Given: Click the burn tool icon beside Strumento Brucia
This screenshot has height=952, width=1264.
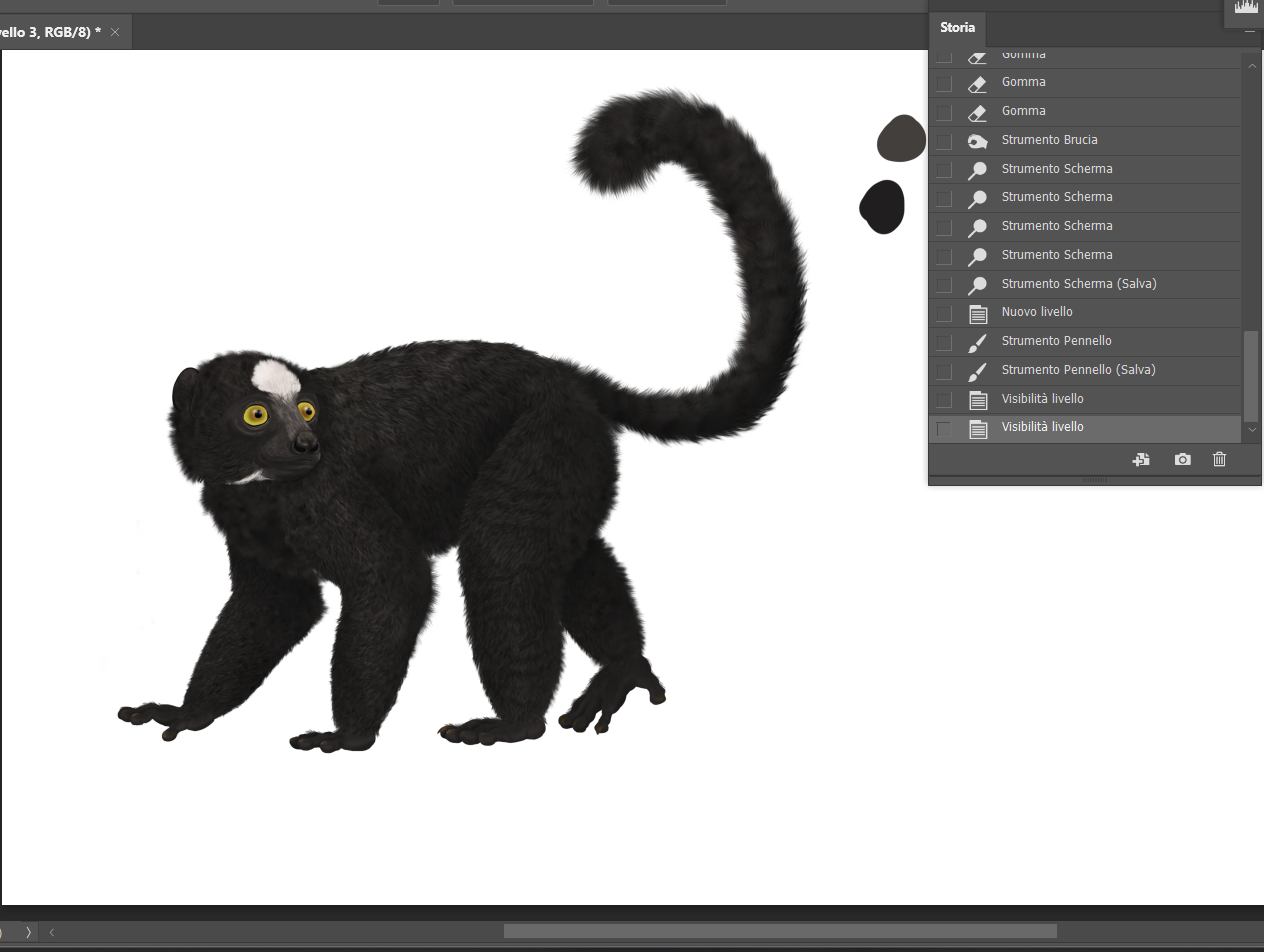Looking at the screenshot, I should tap(978, 141).
